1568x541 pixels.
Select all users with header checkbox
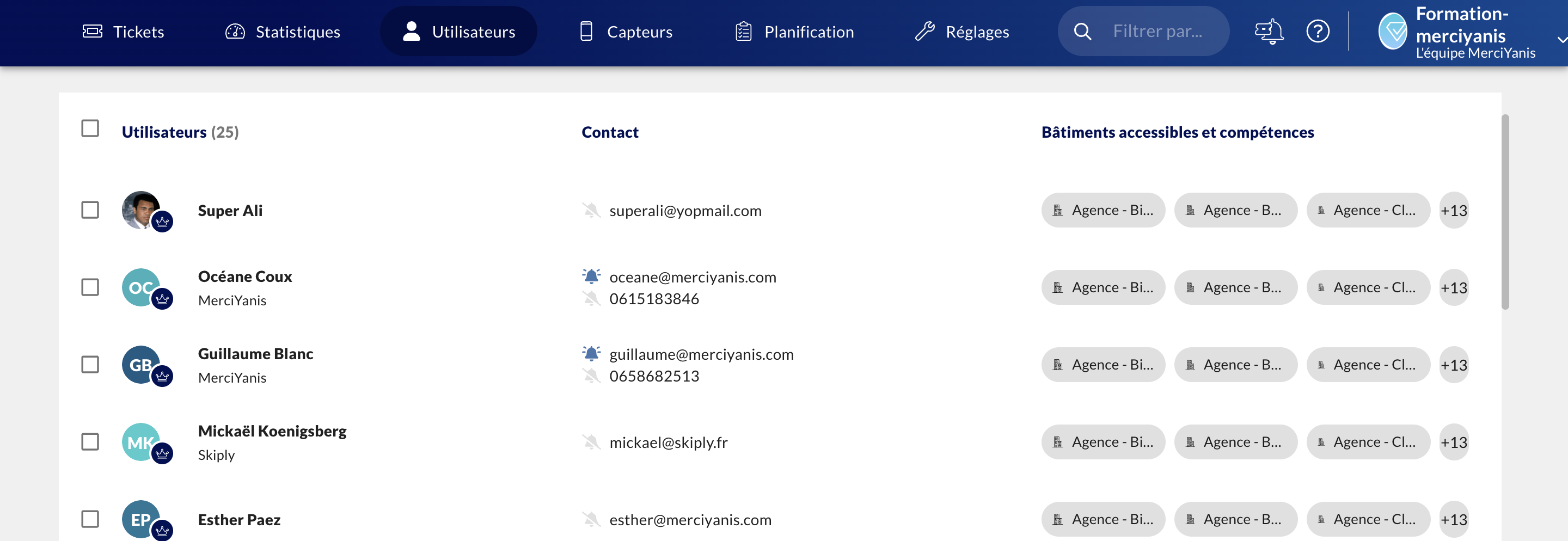90,128
